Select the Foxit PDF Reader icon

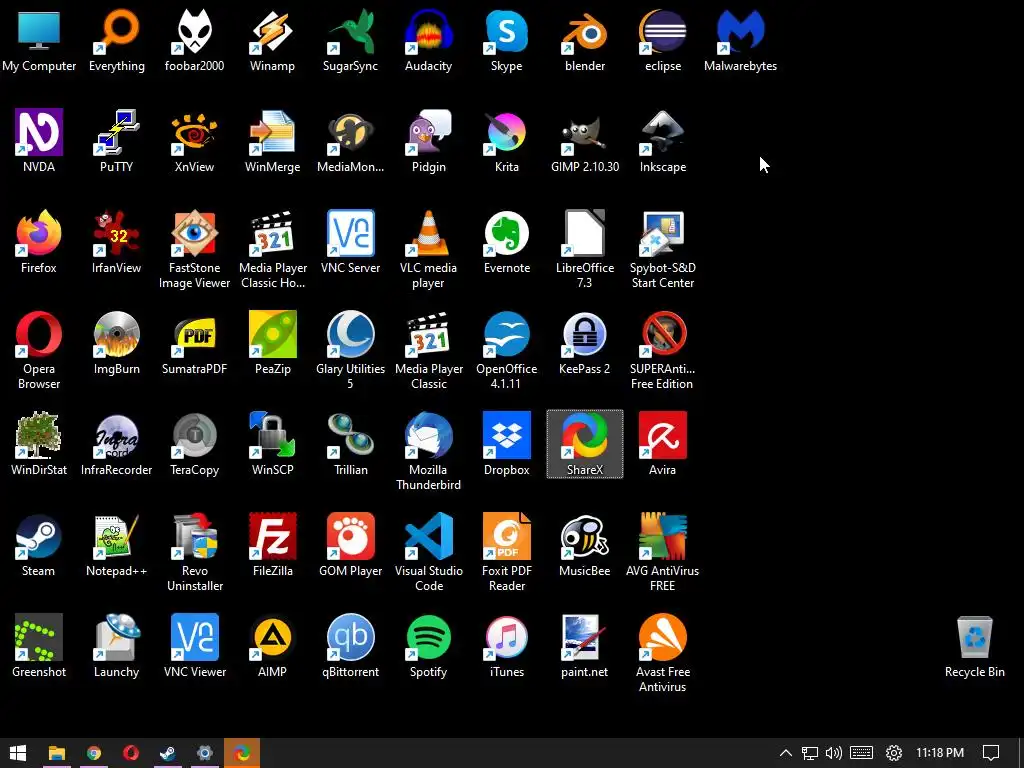(x=506, y=552)
